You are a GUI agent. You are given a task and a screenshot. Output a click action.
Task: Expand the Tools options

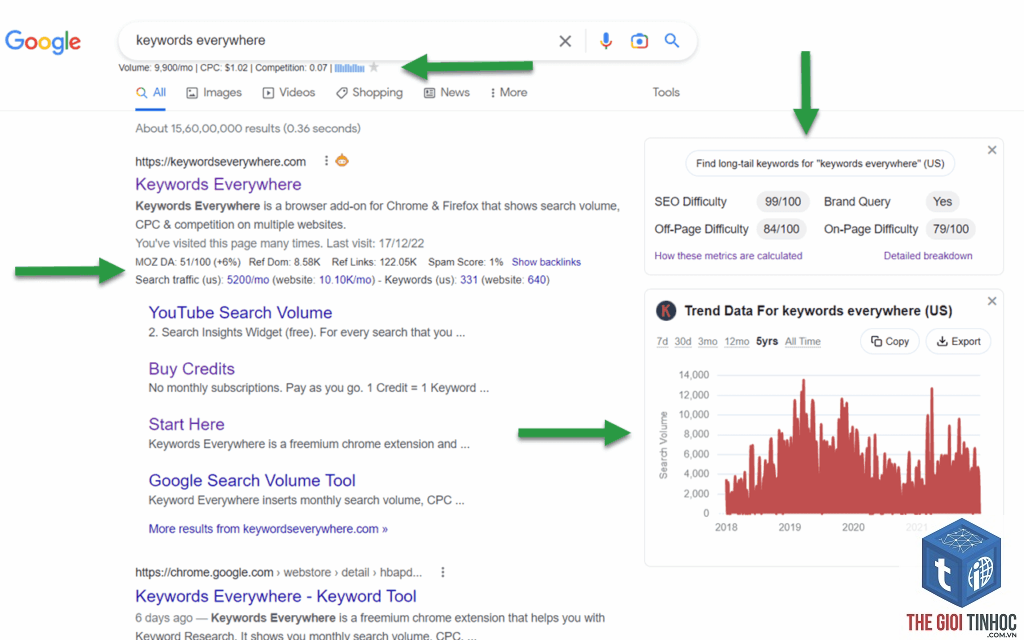(666, 93)
